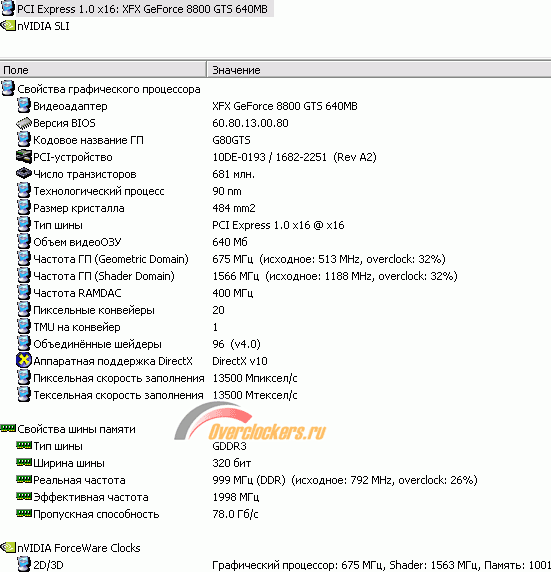The height and width of the screenshot is (572, 551).
Task: Click the Объединённые шейдеры row icon
Action: (x=24, y=344)
